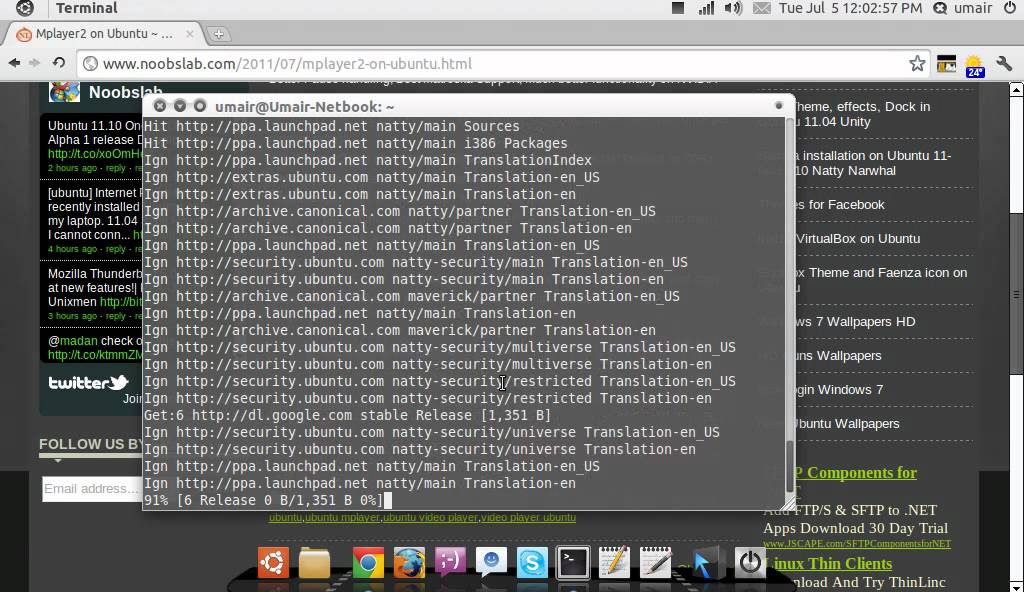Click the Unixmen tweet bit.ly link
This screenshot has height=592, width=1024.
(121, 302)
